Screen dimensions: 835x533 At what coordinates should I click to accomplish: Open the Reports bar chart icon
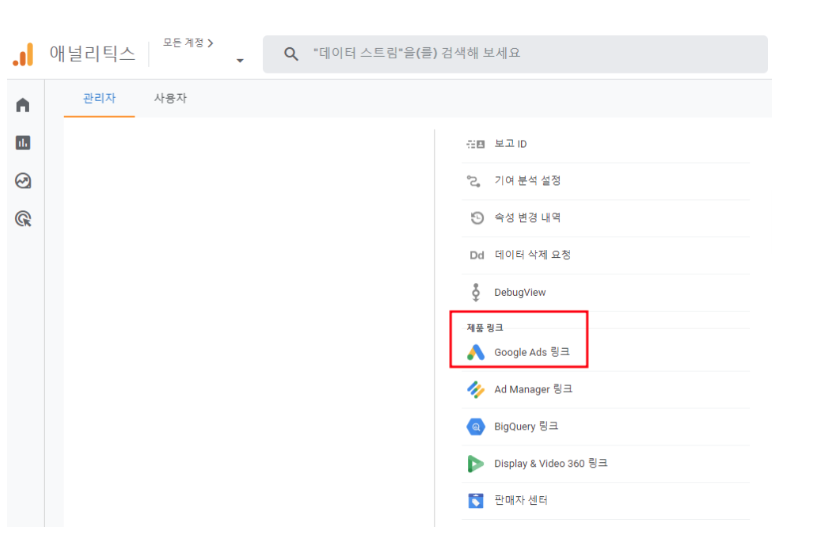23,143
